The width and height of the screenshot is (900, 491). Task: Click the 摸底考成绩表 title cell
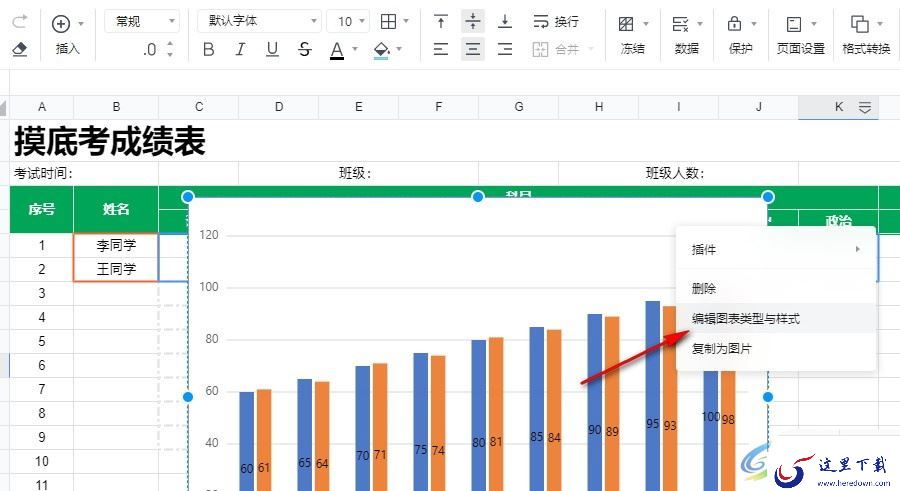click(109, 141)
